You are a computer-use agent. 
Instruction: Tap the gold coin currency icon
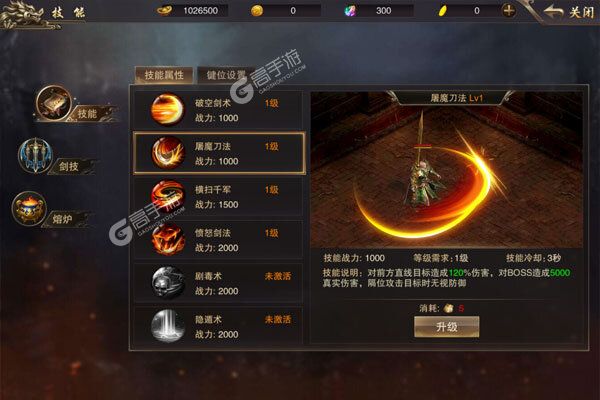[257, 11]
